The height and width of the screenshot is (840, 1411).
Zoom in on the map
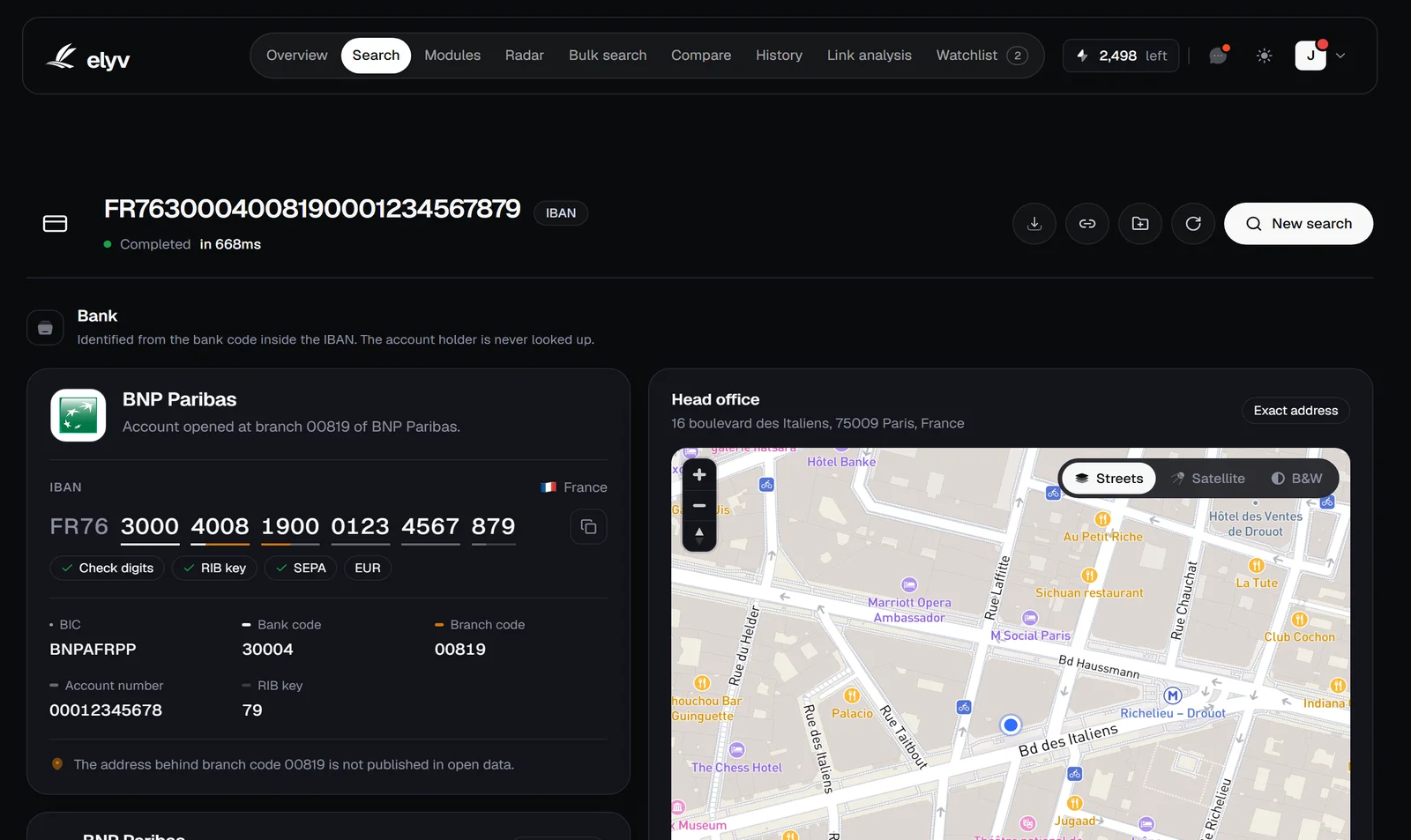point(699,475)
